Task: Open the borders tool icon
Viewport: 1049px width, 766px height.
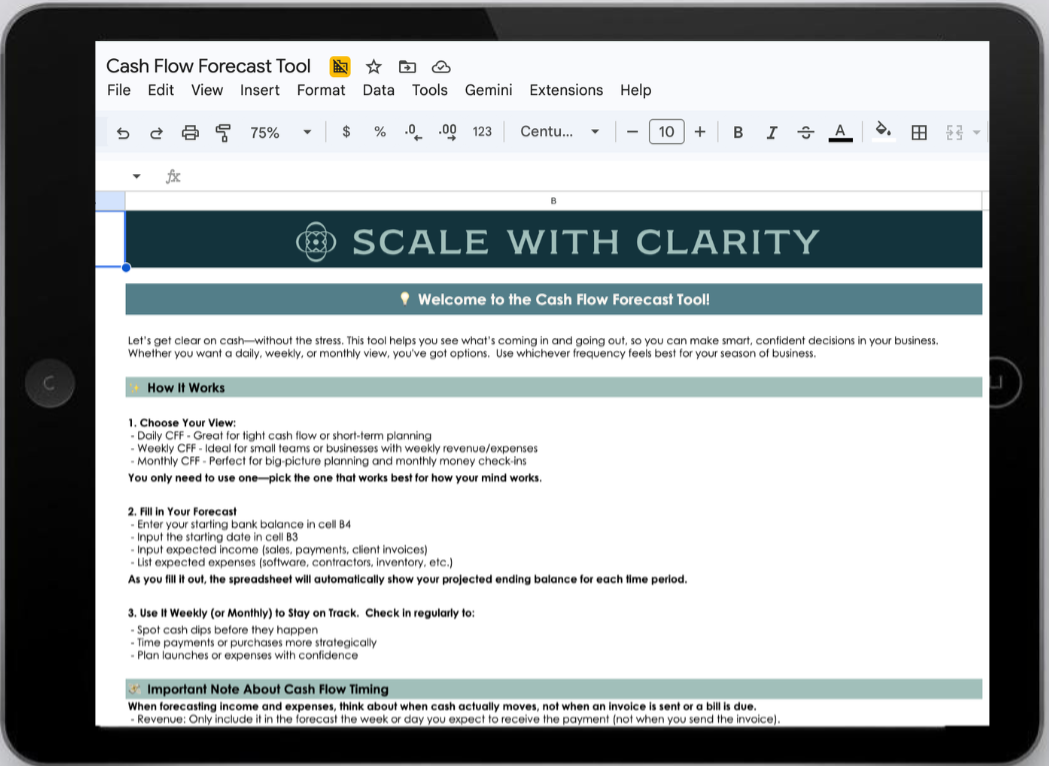Action: tap(919, 132)
